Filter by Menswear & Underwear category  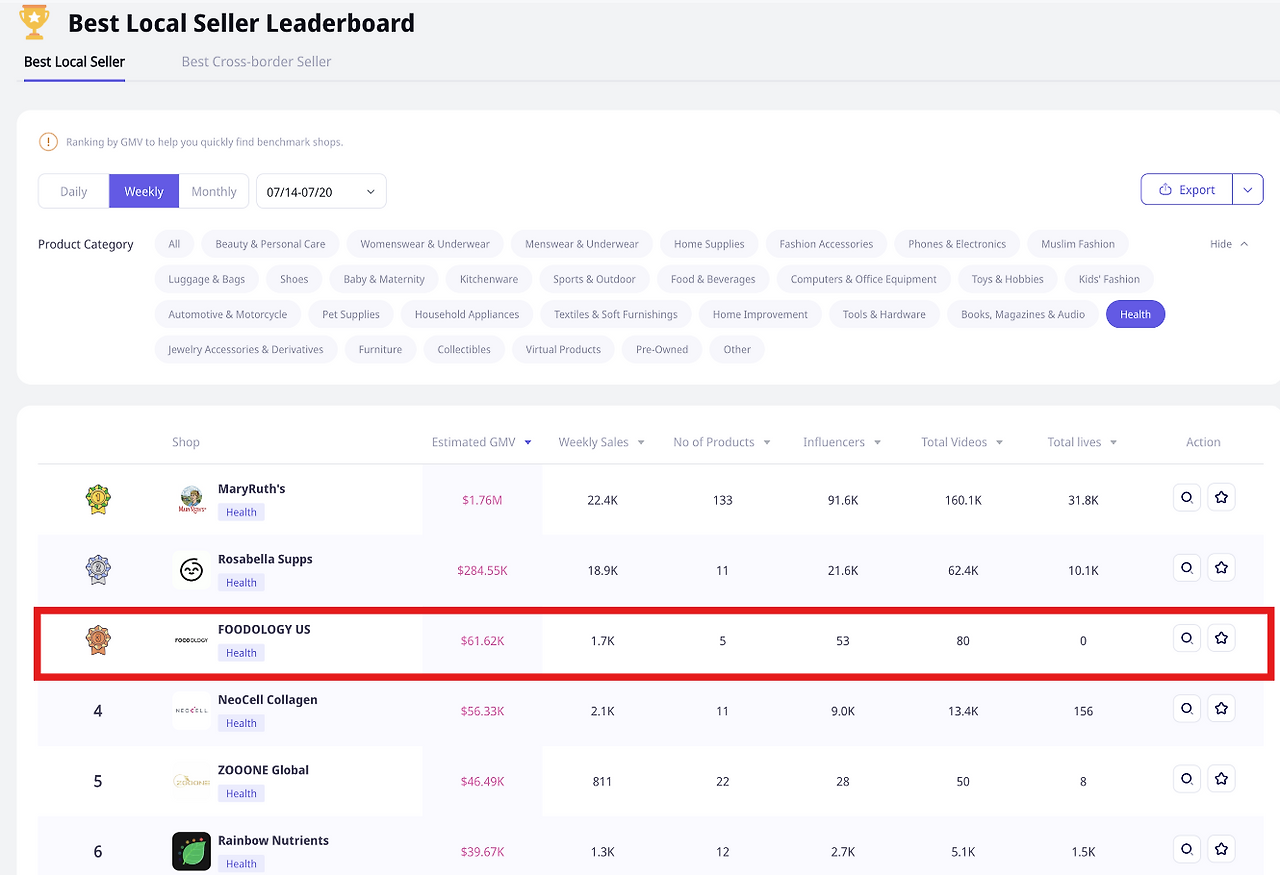[x=582, y=244]
